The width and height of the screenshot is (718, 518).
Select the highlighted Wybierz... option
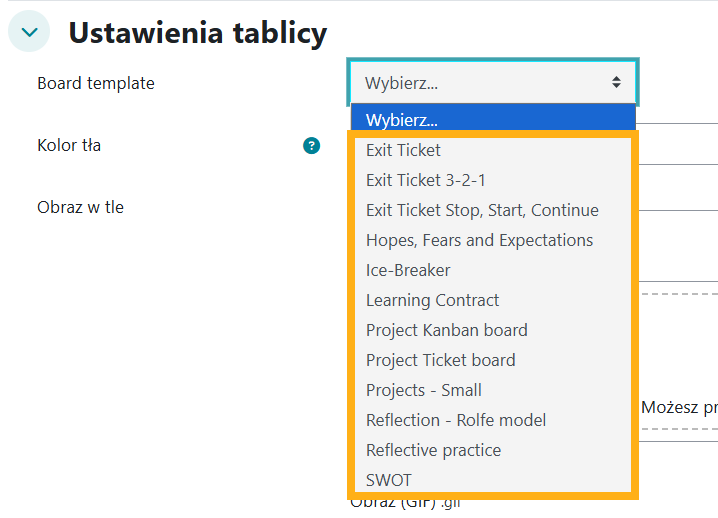(x=402, y=120)
